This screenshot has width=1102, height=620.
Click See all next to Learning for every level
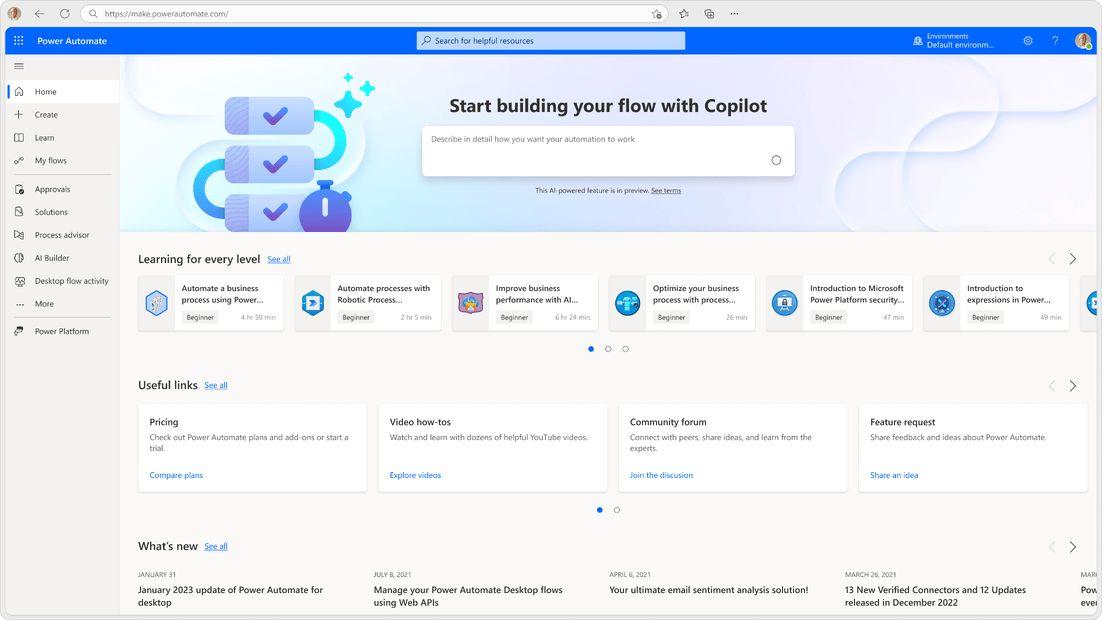coord(279,259)
